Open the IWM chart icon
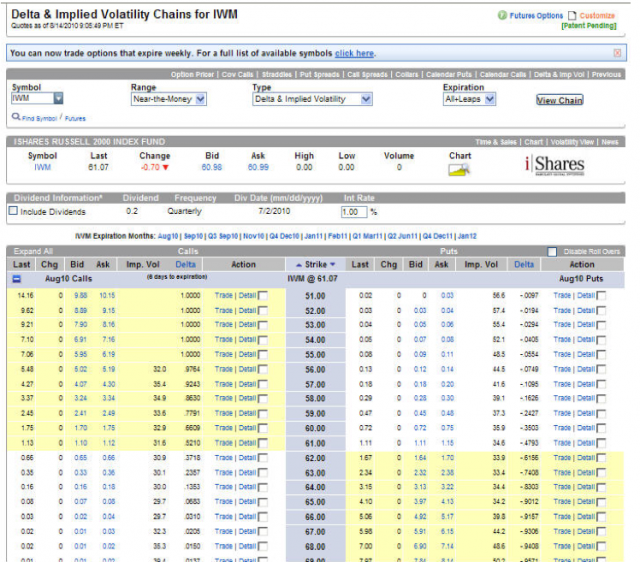The width and height of the screenshot is (640, 562). (459, 169)
